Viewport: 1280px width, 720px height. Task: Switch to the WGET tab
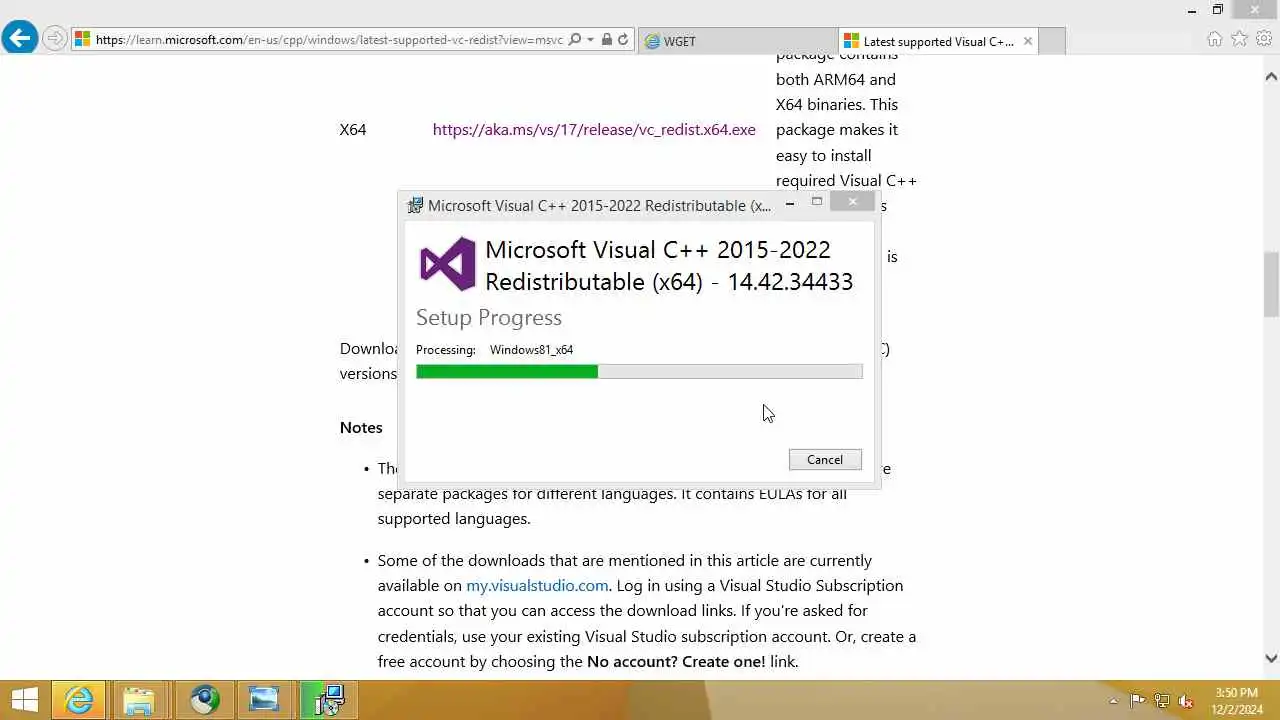click(x=736, y=41)
